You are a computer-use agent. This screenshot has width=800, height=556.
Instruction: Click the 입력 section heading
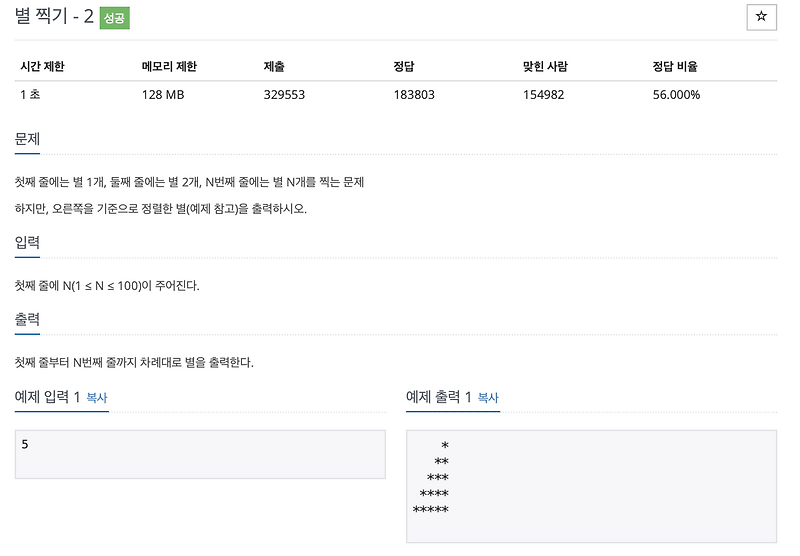tap(28, 242)
